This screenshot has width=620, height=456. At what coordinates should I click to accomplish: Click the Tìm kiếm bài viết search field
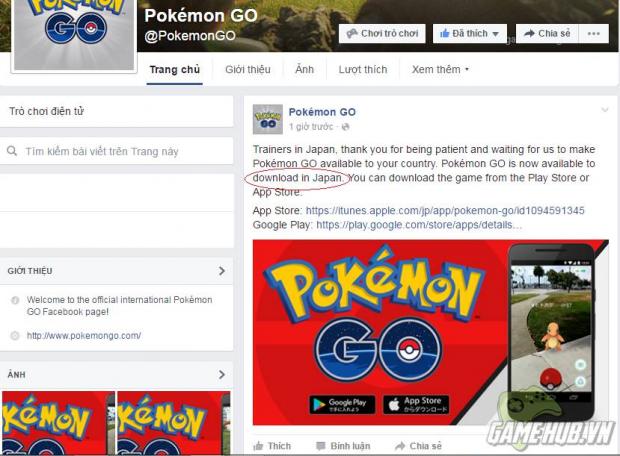[x=117, y=151]
